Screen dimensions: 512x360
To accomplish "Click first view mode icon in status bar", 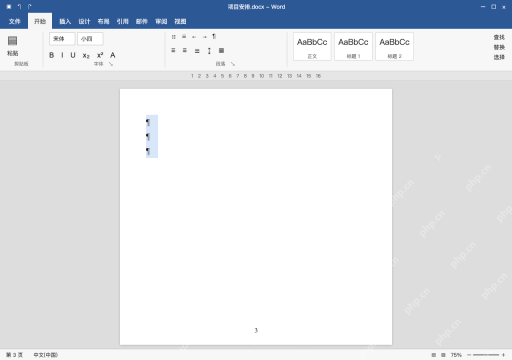I will [434, 355].
